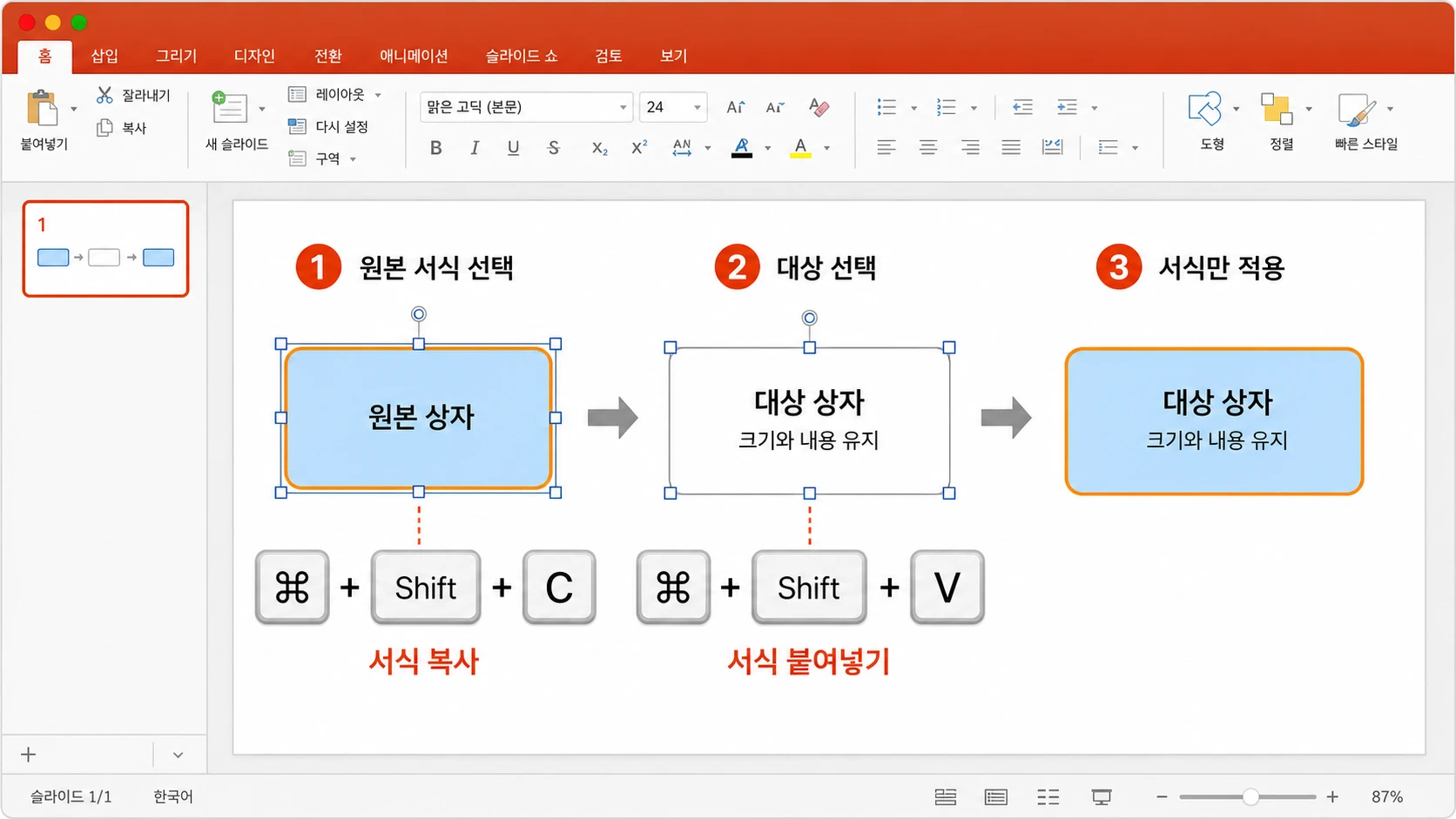Switch to Animations (애니메이션) tab
Viewport: 1456px width, 819px height.
point(414,56)
